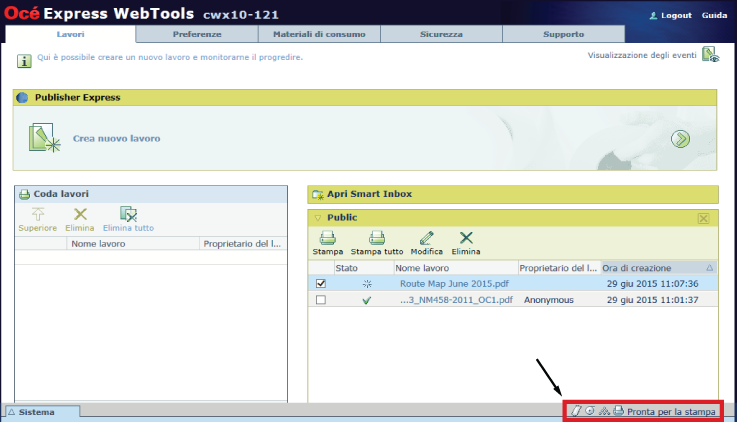Click timestamp 29 giu 2015 11:07:36
The width and height of the screenshot is (737, 422).
coord(652,284)
